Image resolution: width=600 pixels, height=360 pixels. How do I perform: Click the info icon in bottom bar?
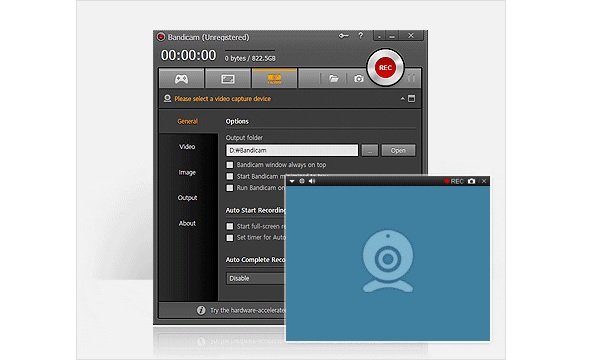(x=201, y=310)
